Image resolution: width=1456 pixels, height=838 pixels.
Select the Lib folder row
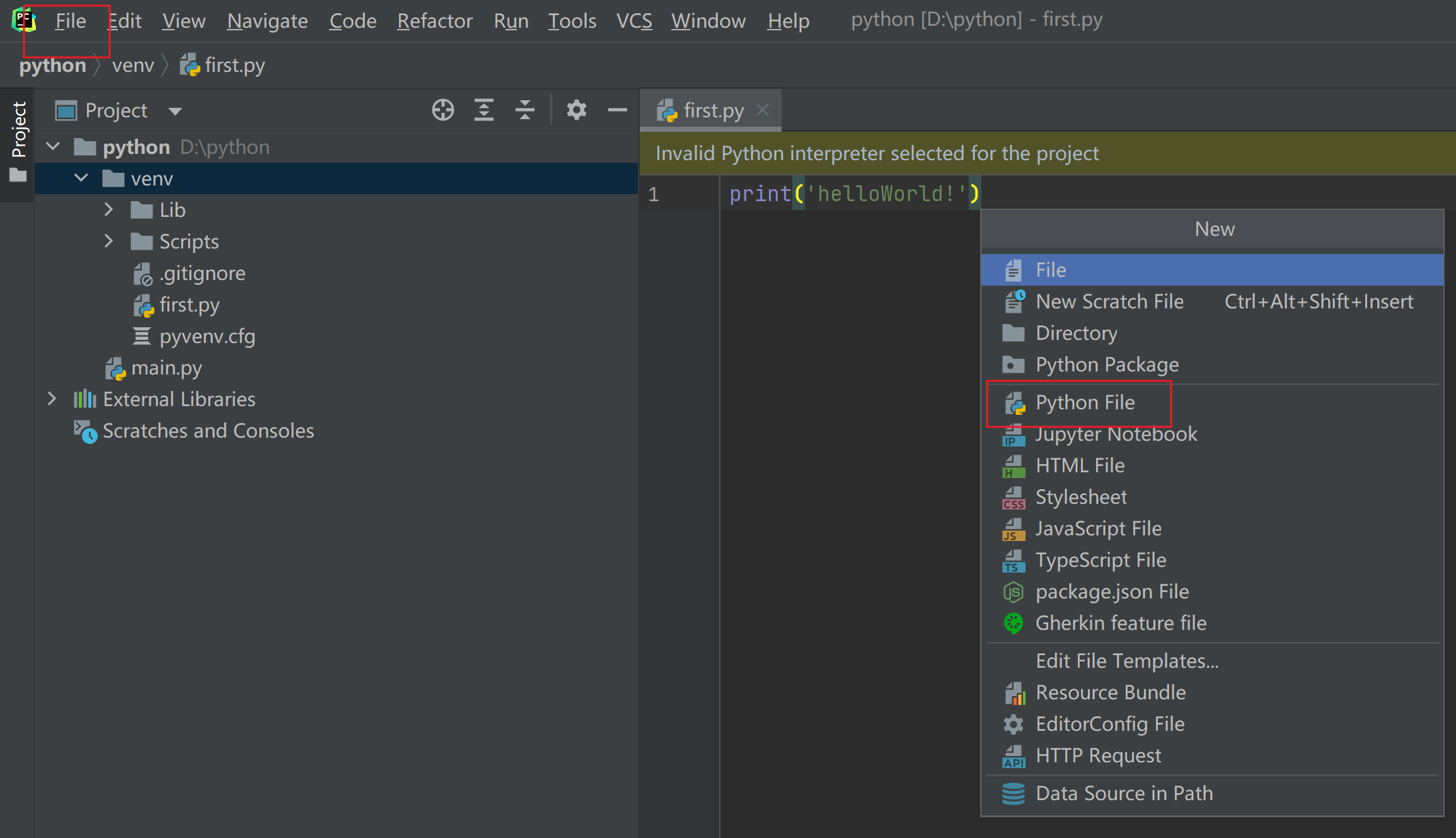pyautogui.click(x=337, y=210)
